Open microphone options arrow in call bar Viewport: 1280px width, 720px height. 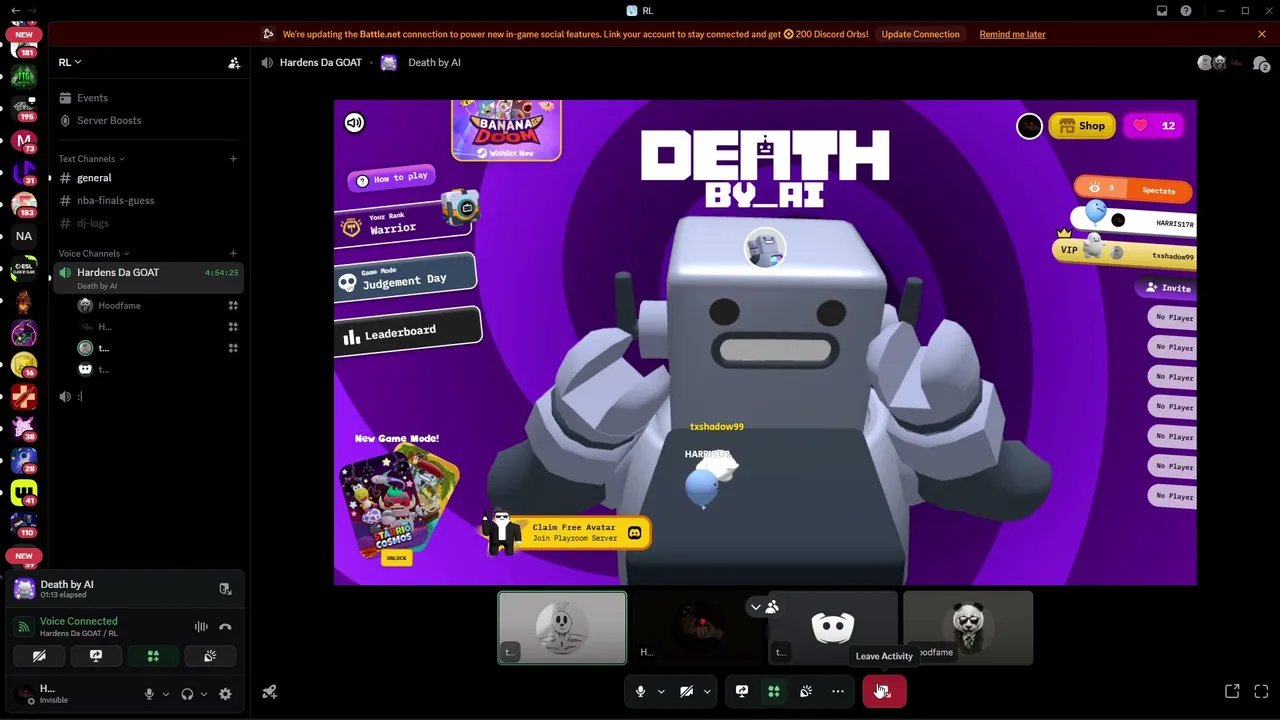(661, 691)
